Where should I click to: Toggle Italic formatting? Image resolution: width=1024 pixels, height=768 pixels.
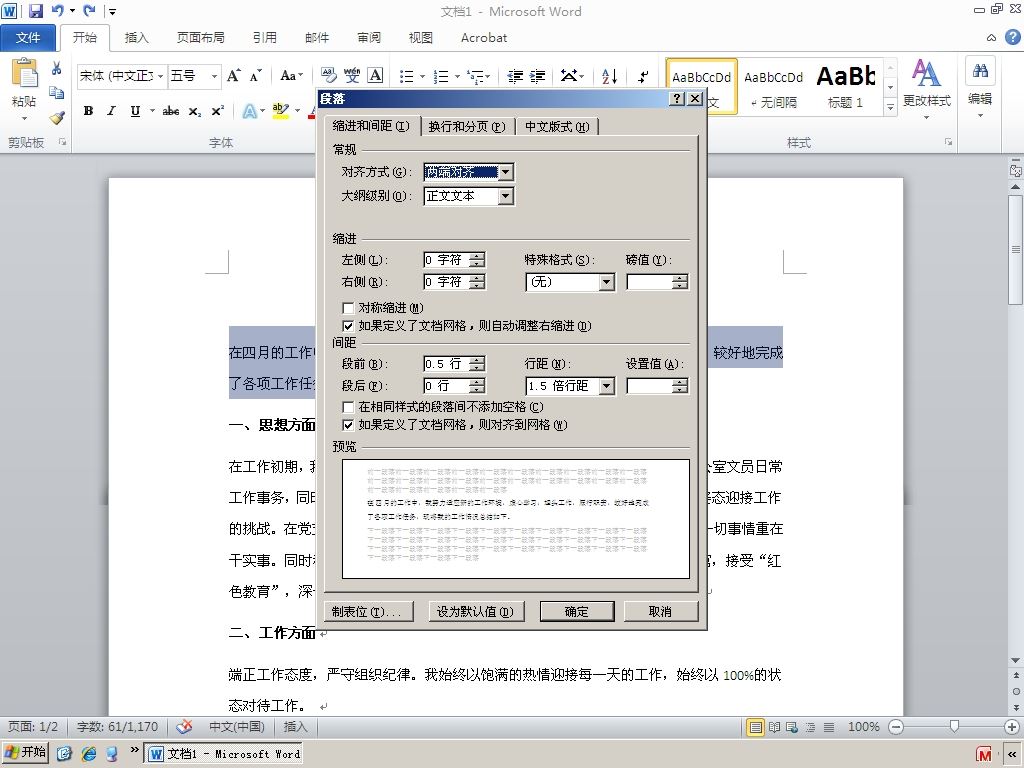coord(112,111)
